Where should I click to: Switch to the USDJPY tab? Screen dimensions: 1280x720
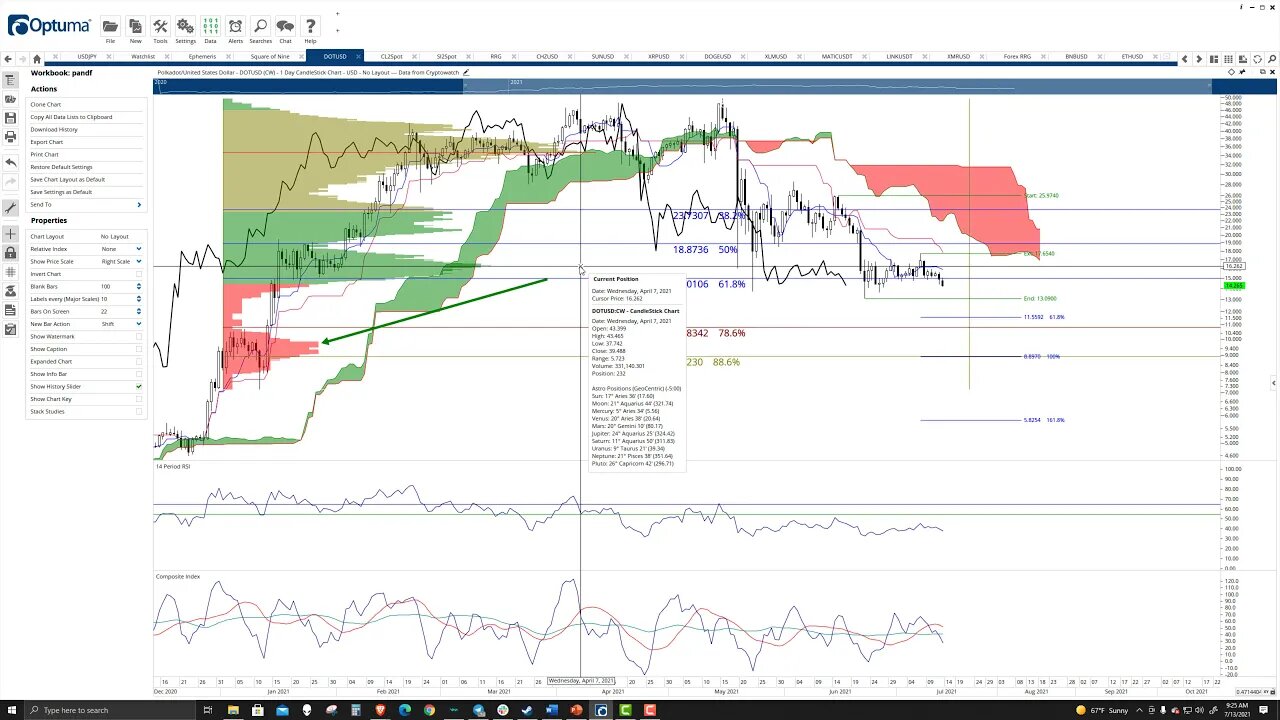87,57
